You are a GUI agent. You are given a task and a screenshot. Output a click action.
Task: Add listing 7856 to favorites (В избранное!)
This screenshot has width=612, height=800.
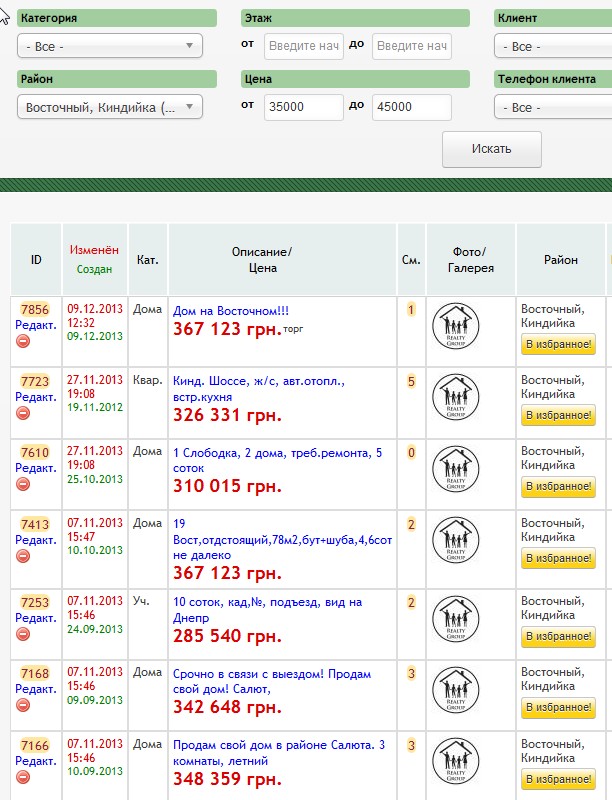pyautogui.click(x=558, y=345)
